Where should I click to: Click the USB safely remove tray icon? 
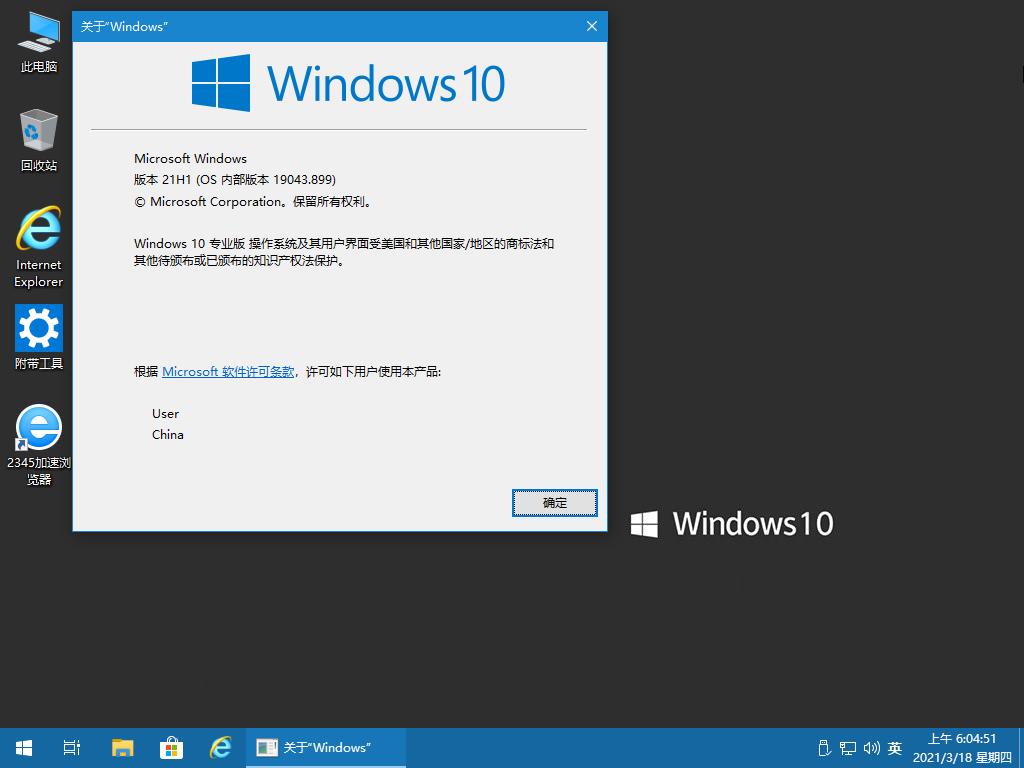point(824,748)
